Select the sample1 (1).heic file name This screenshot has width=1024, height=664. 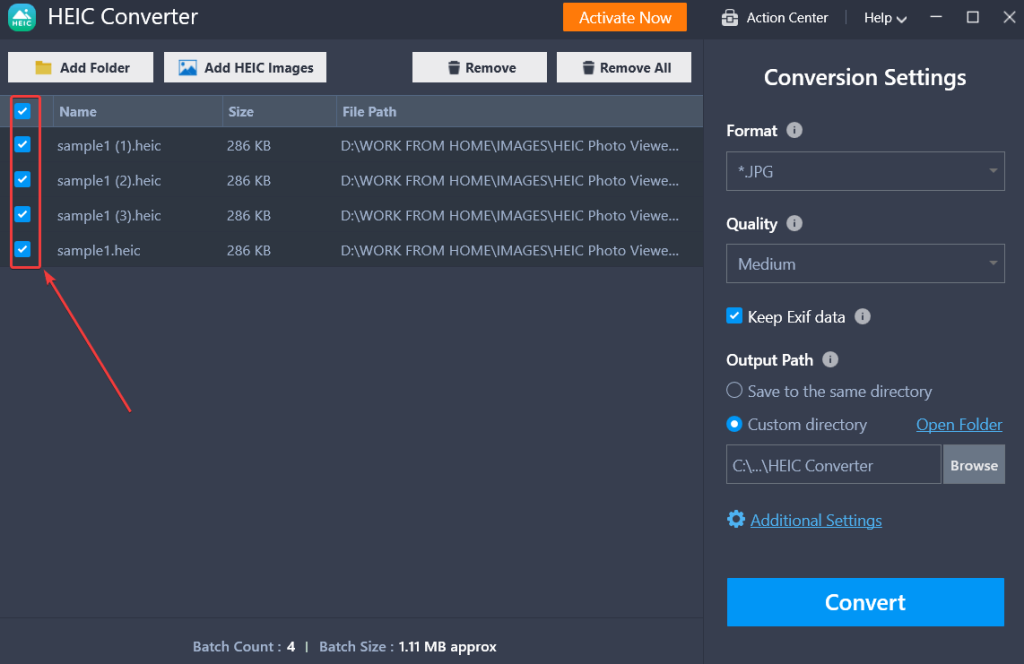coord(109,146)
